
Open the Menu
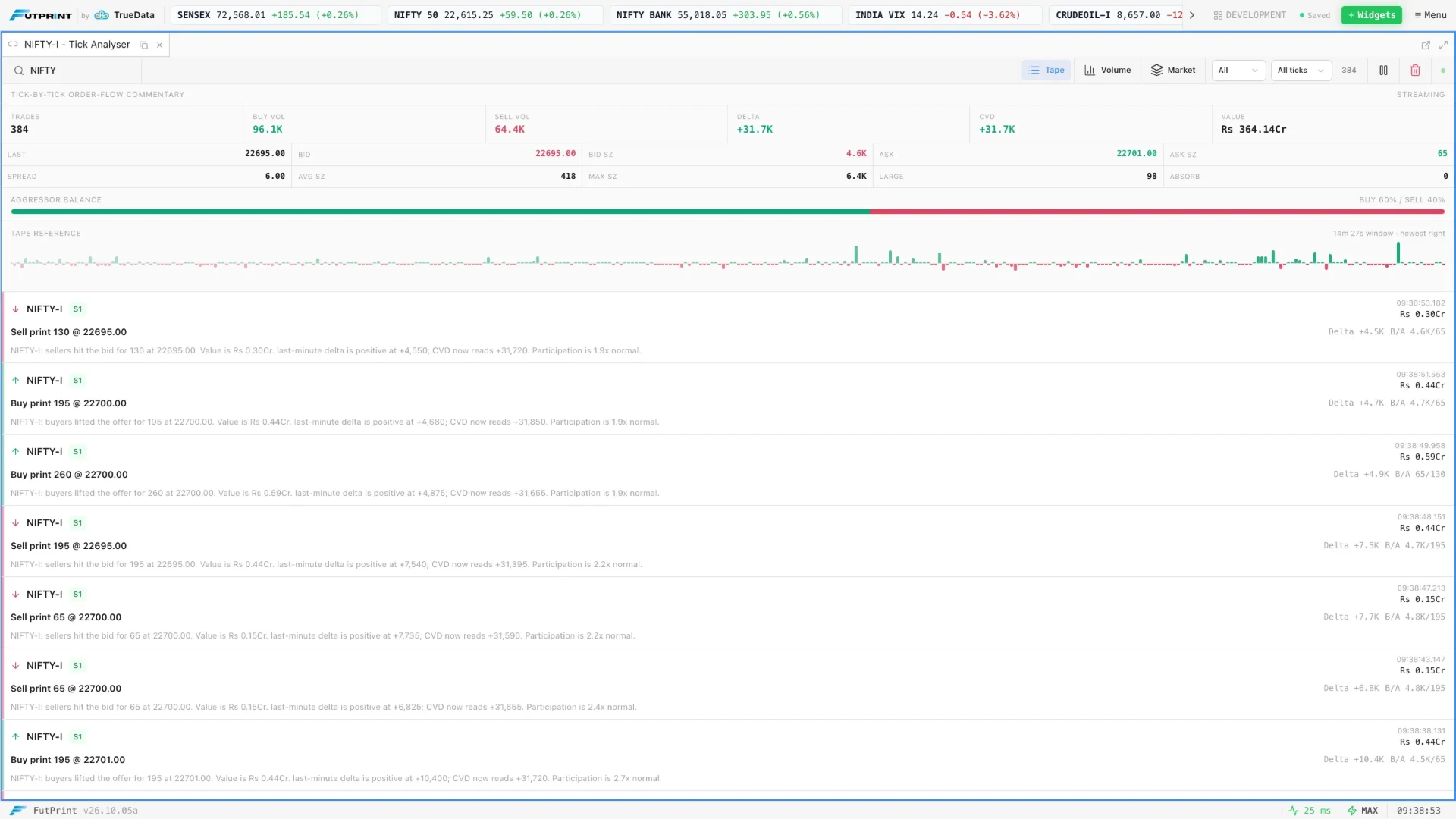[x=1430, y=15]
